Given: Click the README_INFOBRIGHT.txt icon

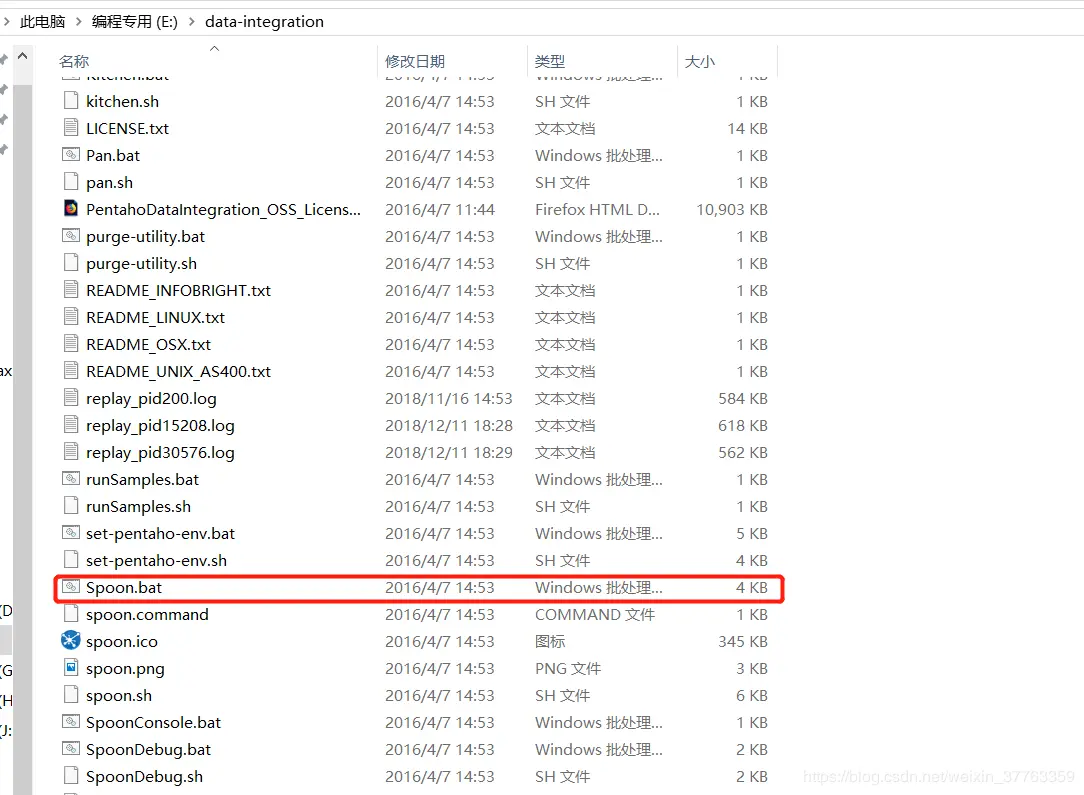Looking at the screenshot, I should tap(71, 290).
